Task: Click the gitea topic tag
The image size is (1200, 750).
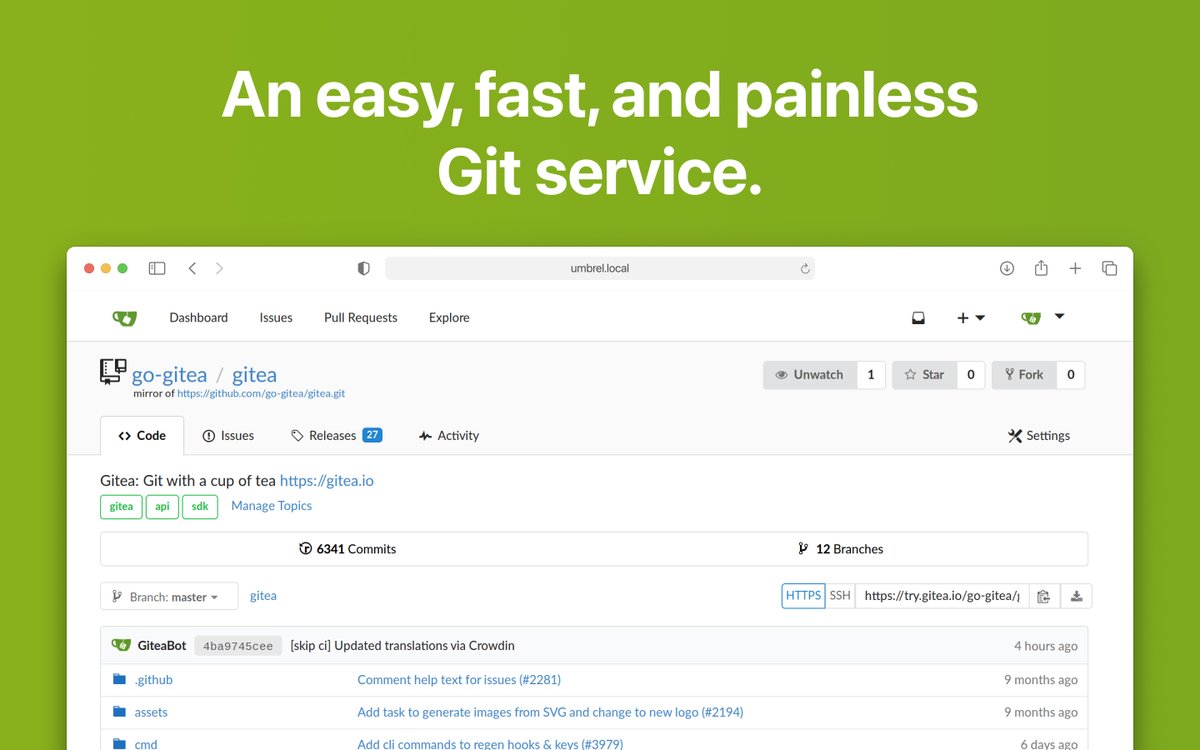Action: click(121, 507)
